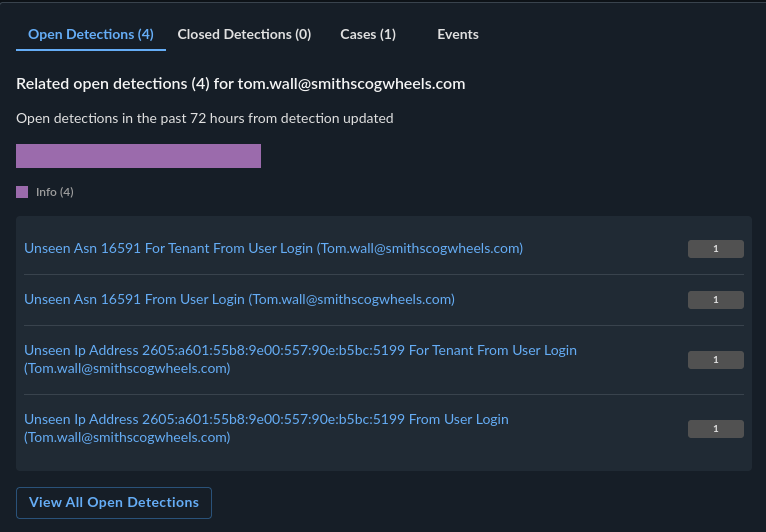Select the Open Detections (4) tab

(x=91, y=34)
